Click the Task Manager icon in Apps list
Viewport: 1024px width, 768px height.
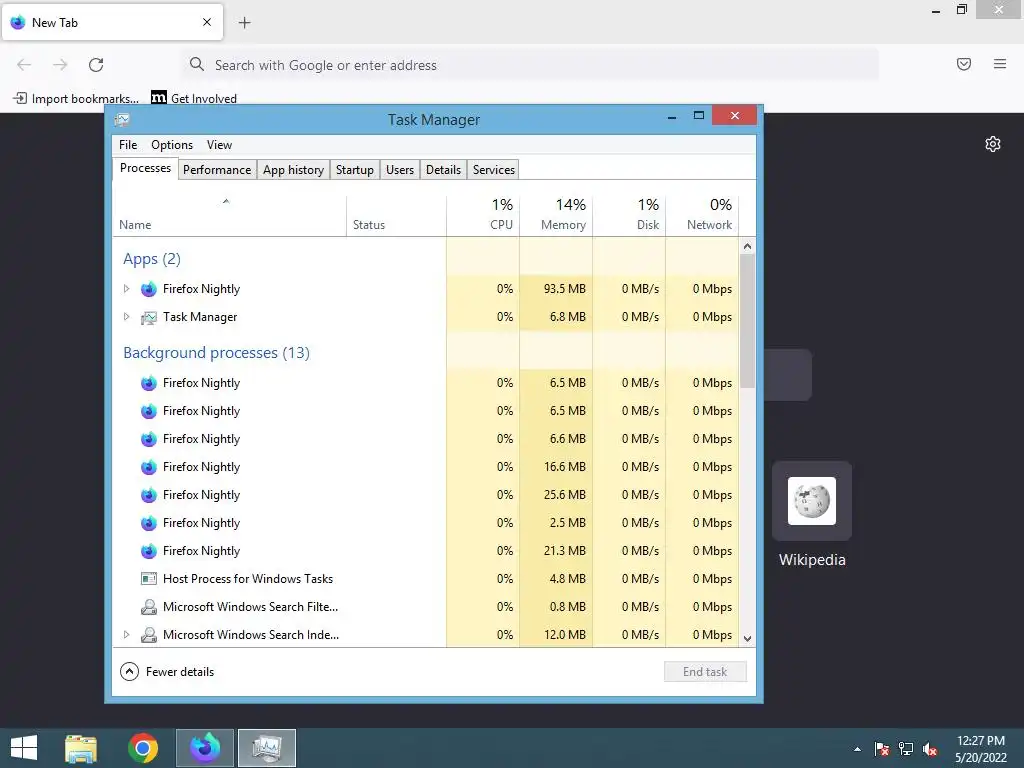point(149,317)
